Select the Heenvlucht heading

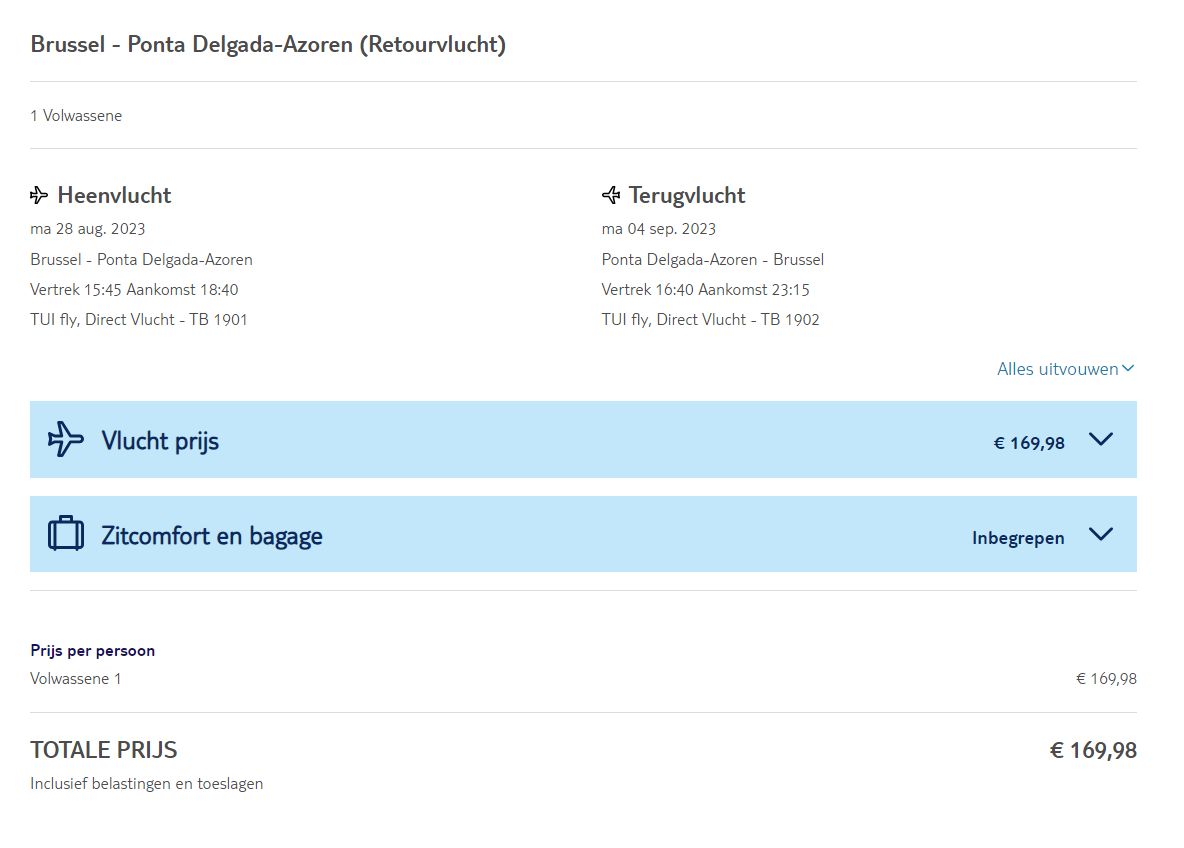[114, 195]
